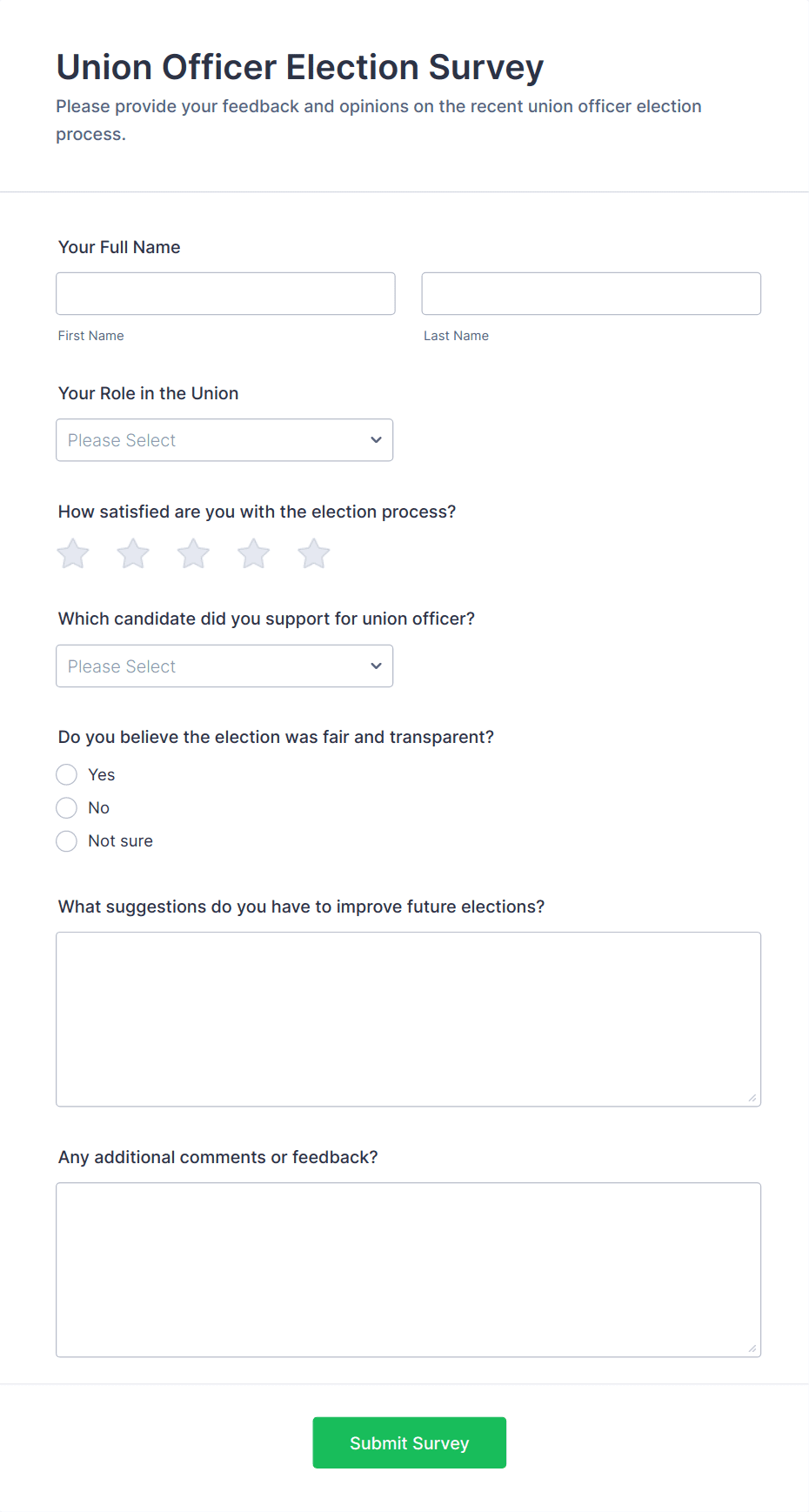Click the candidate dropdown chevron arrow
The image size is (809, 1512).
click(376, 666)
